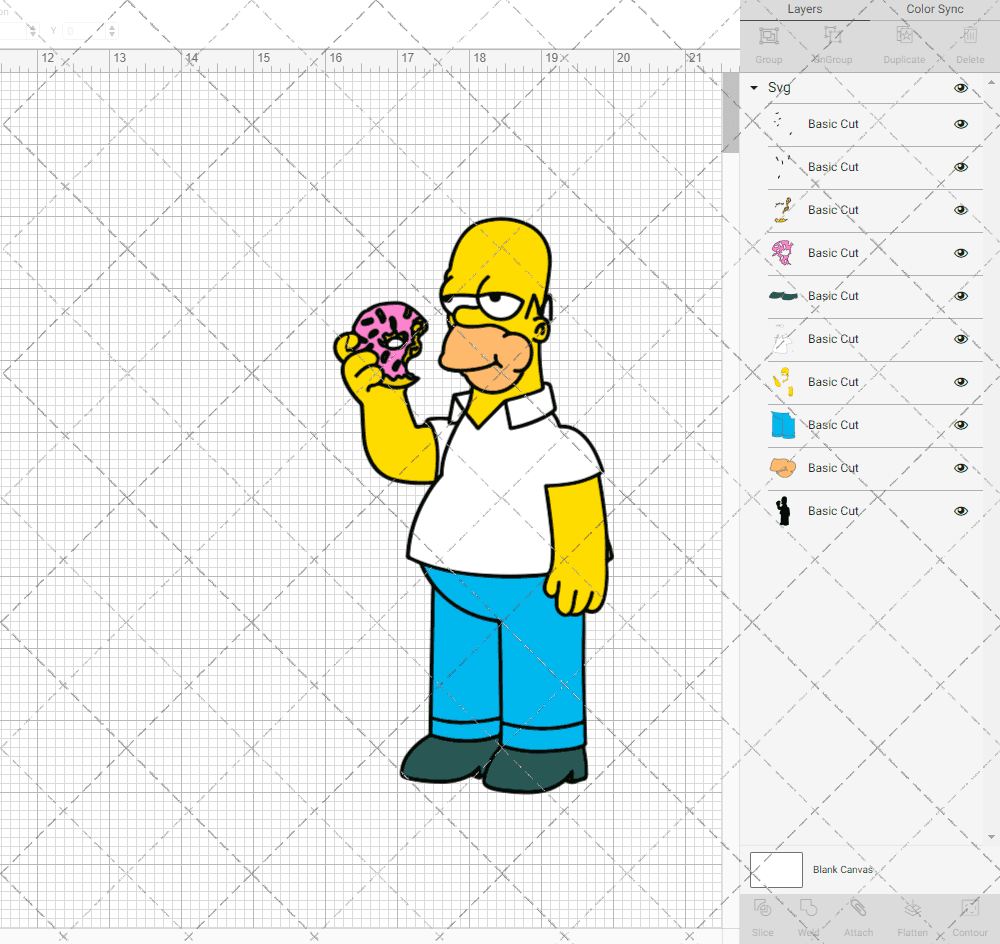1000x944 pixels.
Task: Select the yellow skin layer thumbnail
Action: pos(783,382)
